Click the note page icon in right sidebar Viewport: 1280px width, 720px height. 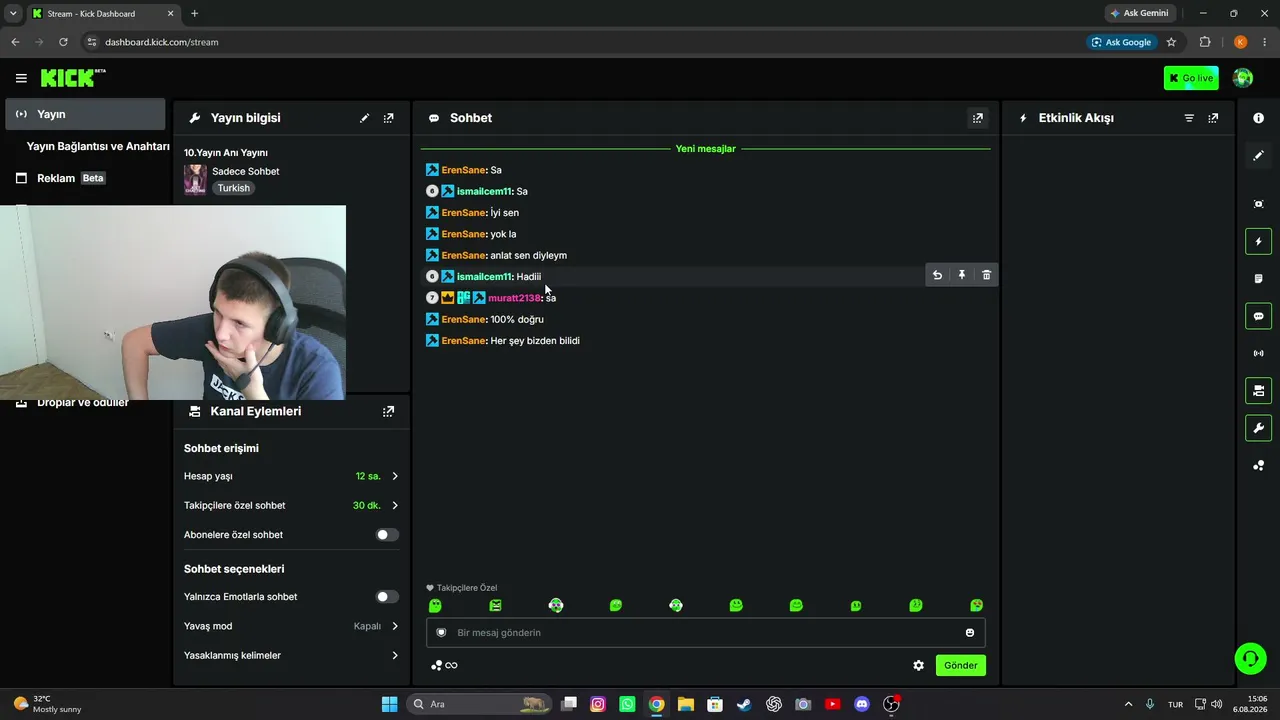point(1258,279)
